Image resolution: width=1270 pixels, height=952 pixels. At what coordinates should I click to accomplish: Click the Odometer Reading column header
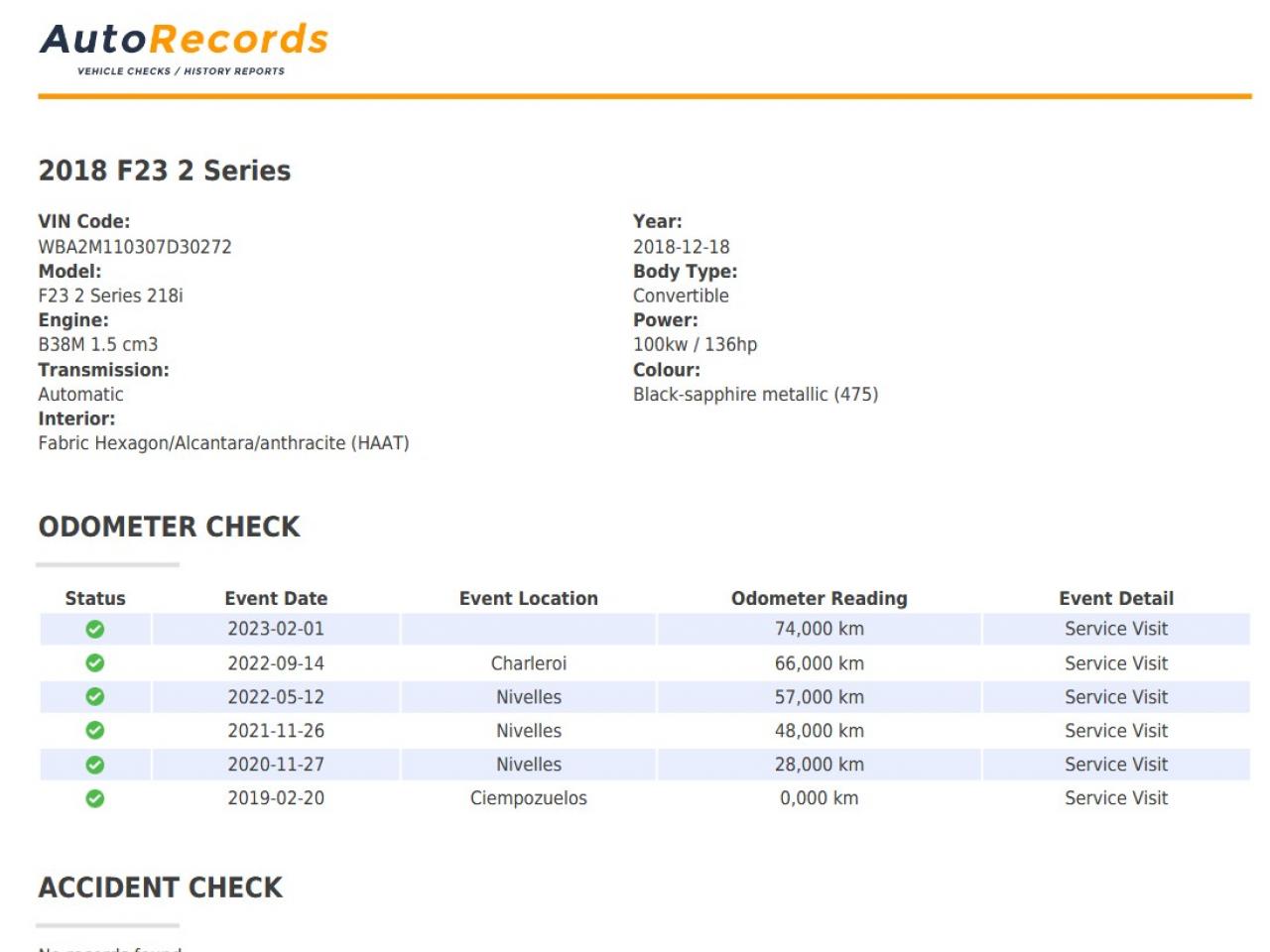click(819, 598)
